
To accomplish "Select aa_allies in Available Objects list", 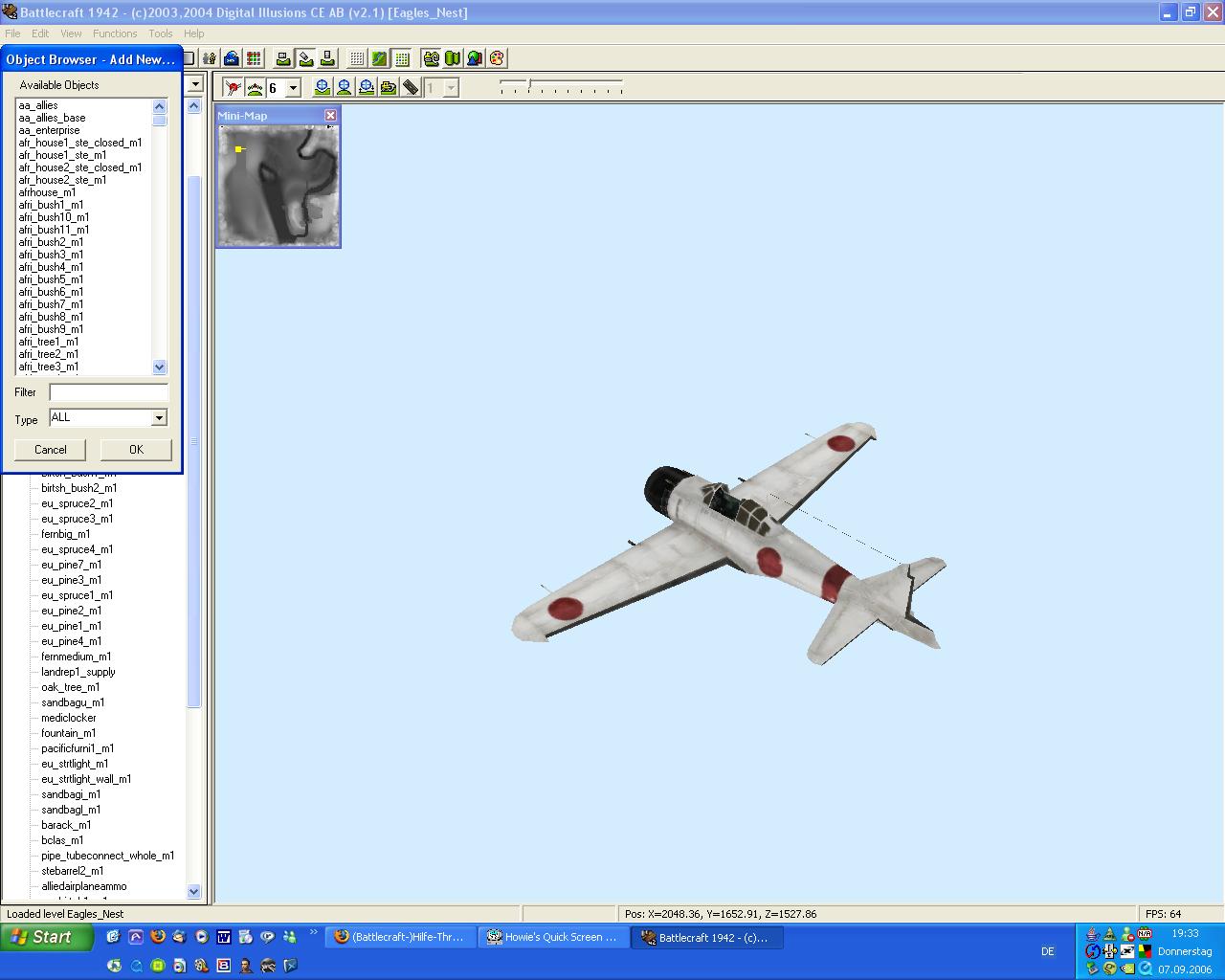I will [x=38, y=105].
